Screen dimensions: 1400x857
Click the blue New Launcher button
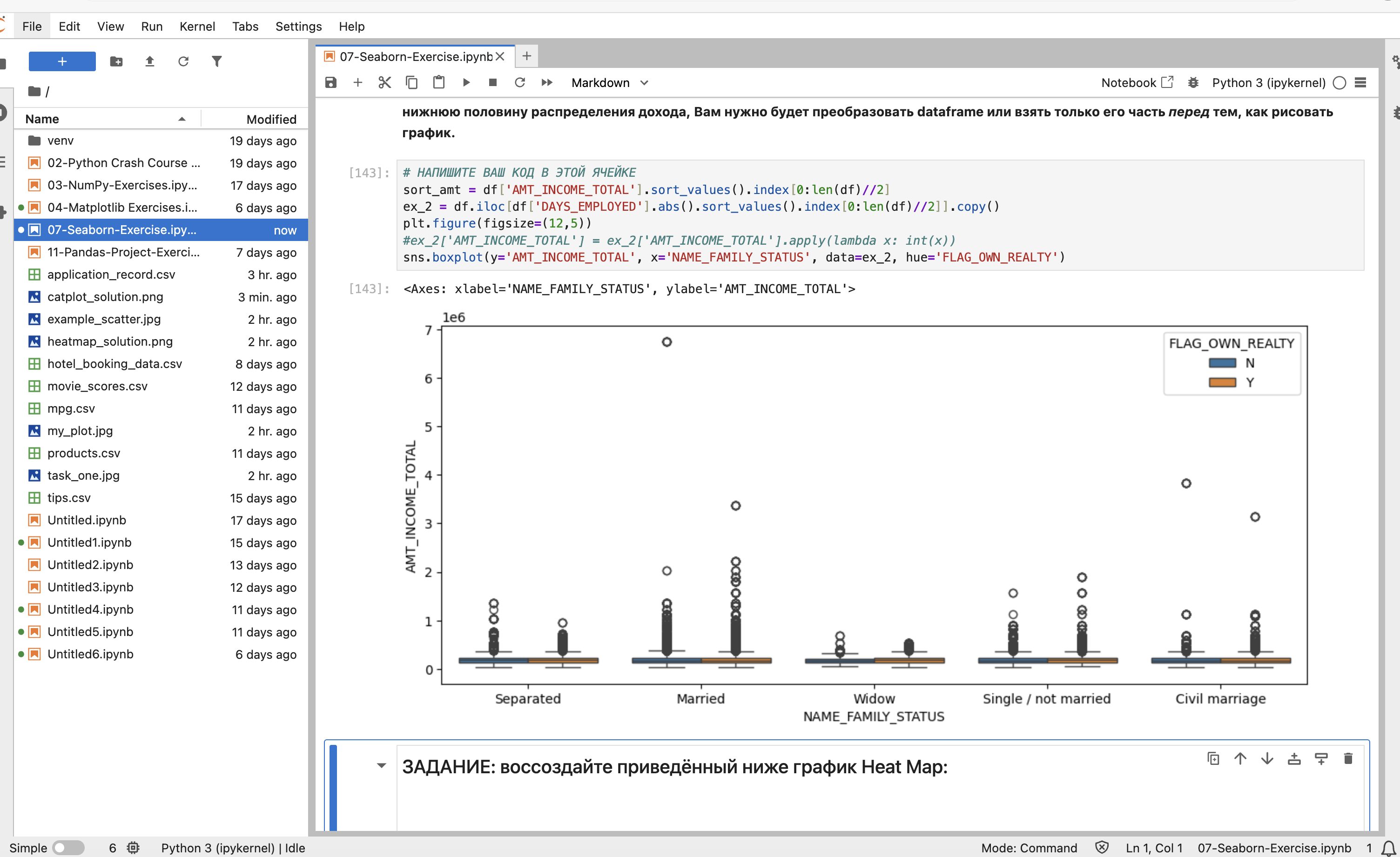(62, 61)
